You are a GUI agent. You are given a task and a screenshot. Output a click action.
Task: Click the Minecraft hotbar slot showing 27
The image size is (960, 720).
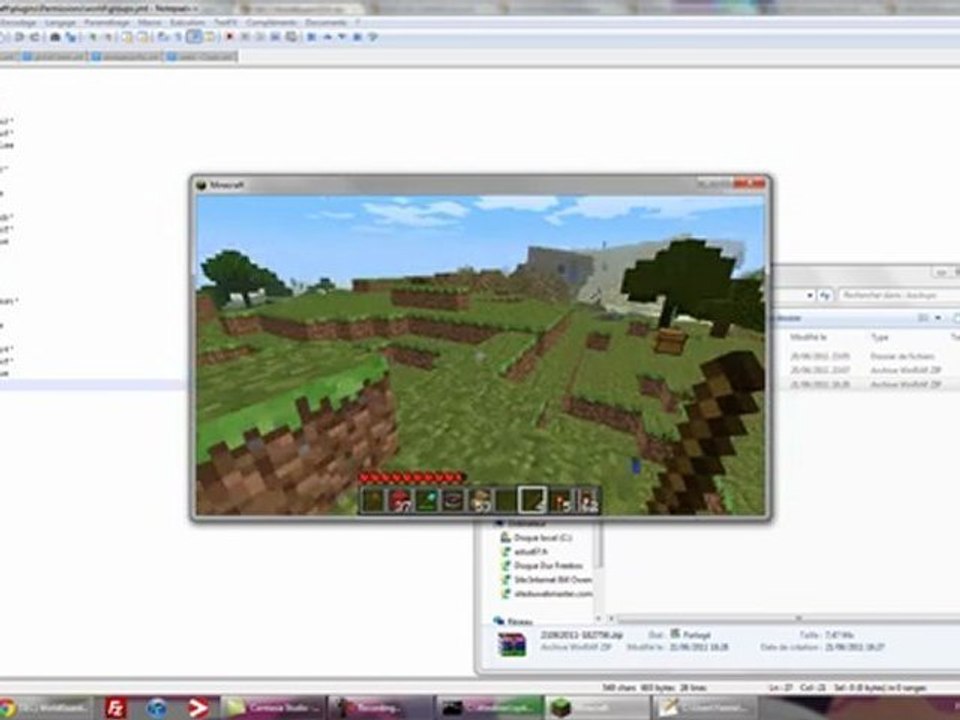click(400, 501)
